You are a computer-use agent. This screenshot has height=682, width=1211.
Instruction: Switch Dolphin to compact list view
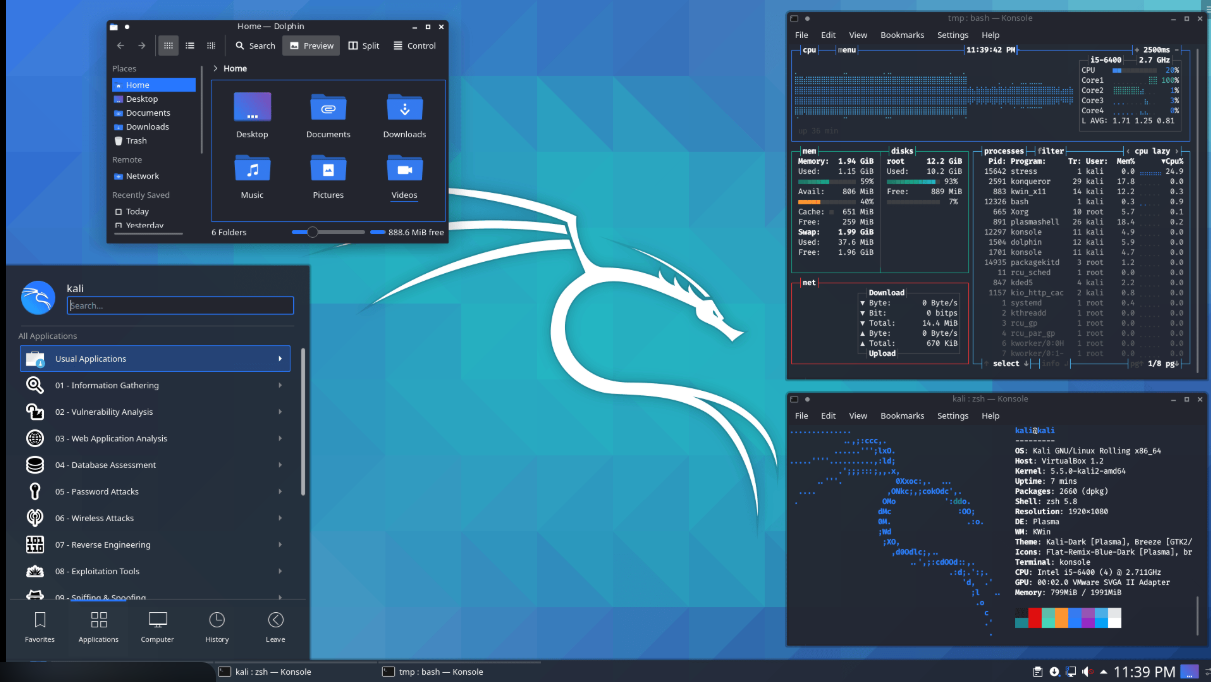pyautogui.click(x=189, y=46)
